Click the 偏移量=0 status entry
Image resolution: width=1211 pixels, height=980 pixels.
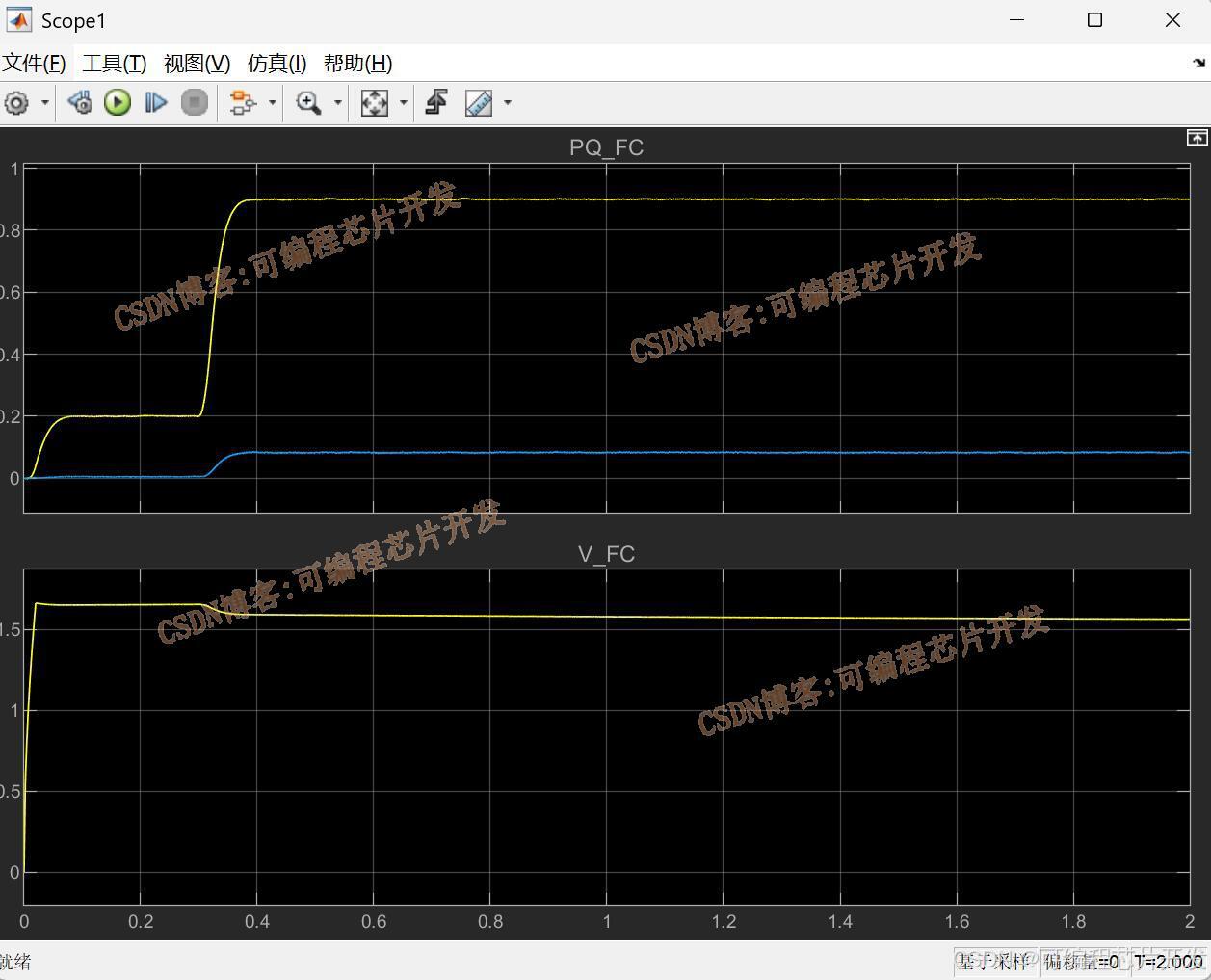coord(1081,962)
